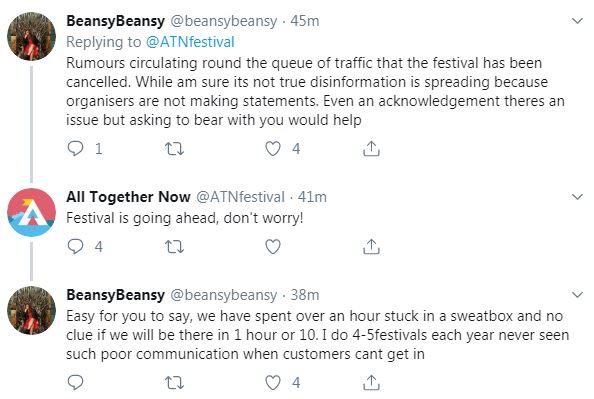Open options chevron on All Together Now tweet
This screenshot has height=399, width=594.
[x=577, y=197]
